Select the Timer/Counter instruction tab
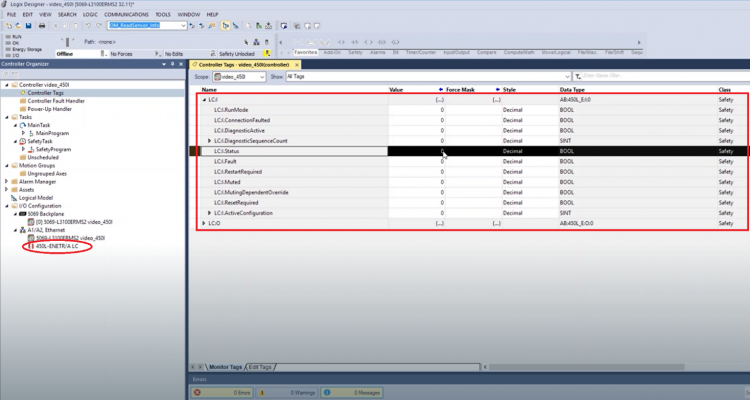Viewport: 750px width, 400px height. [421, 52]
